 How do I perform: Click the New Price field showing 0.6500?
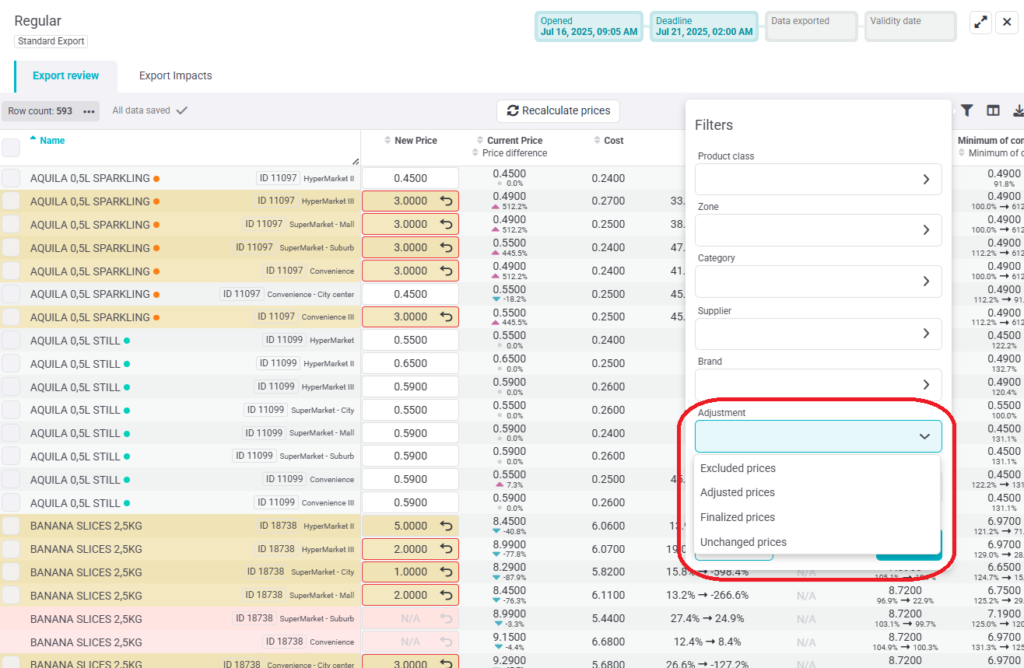[410, 364]
